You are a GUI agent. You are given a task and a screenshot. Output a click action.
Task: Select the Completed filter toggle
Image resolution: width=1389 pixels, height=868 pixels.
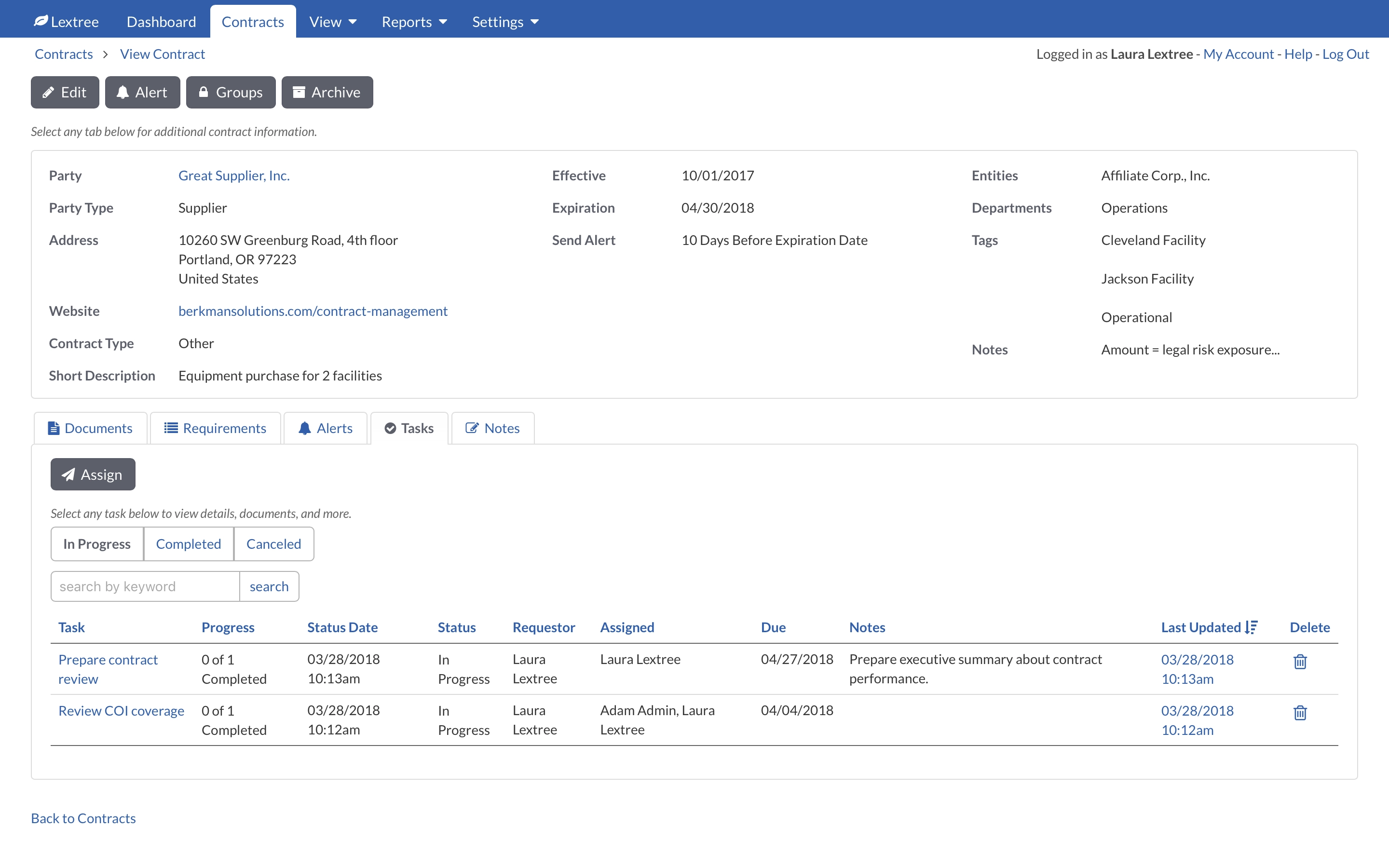click(x=188, y=543)
